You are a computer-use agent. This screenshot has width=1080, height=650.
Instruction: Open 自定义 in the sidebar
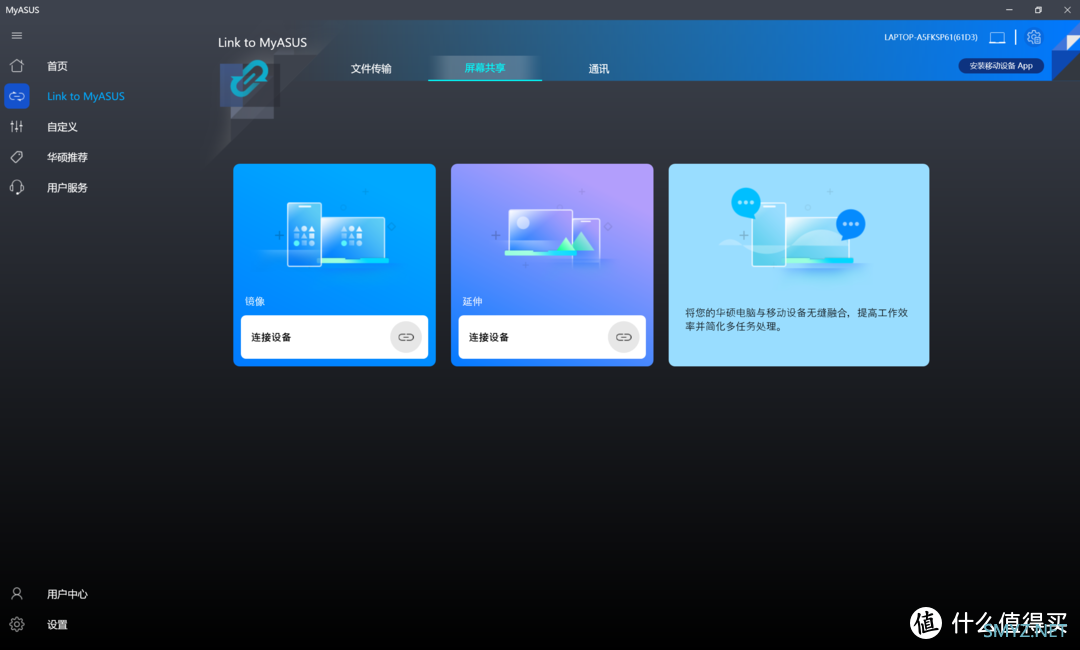62,127
